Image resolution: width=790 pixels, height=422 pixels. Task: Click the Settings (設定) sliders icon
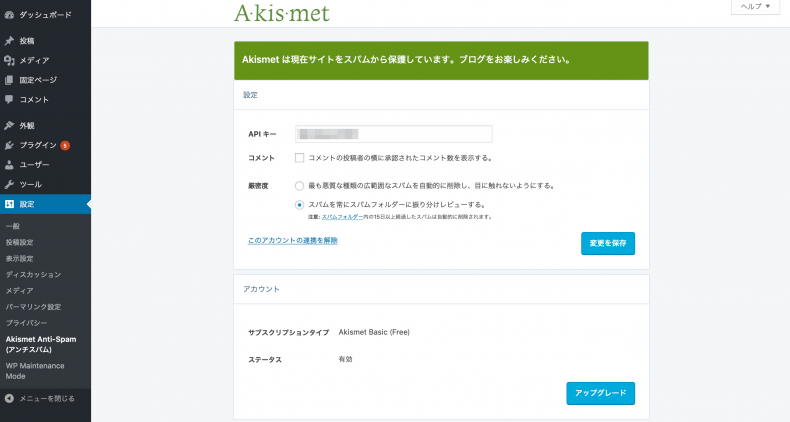tap(9, 204)
